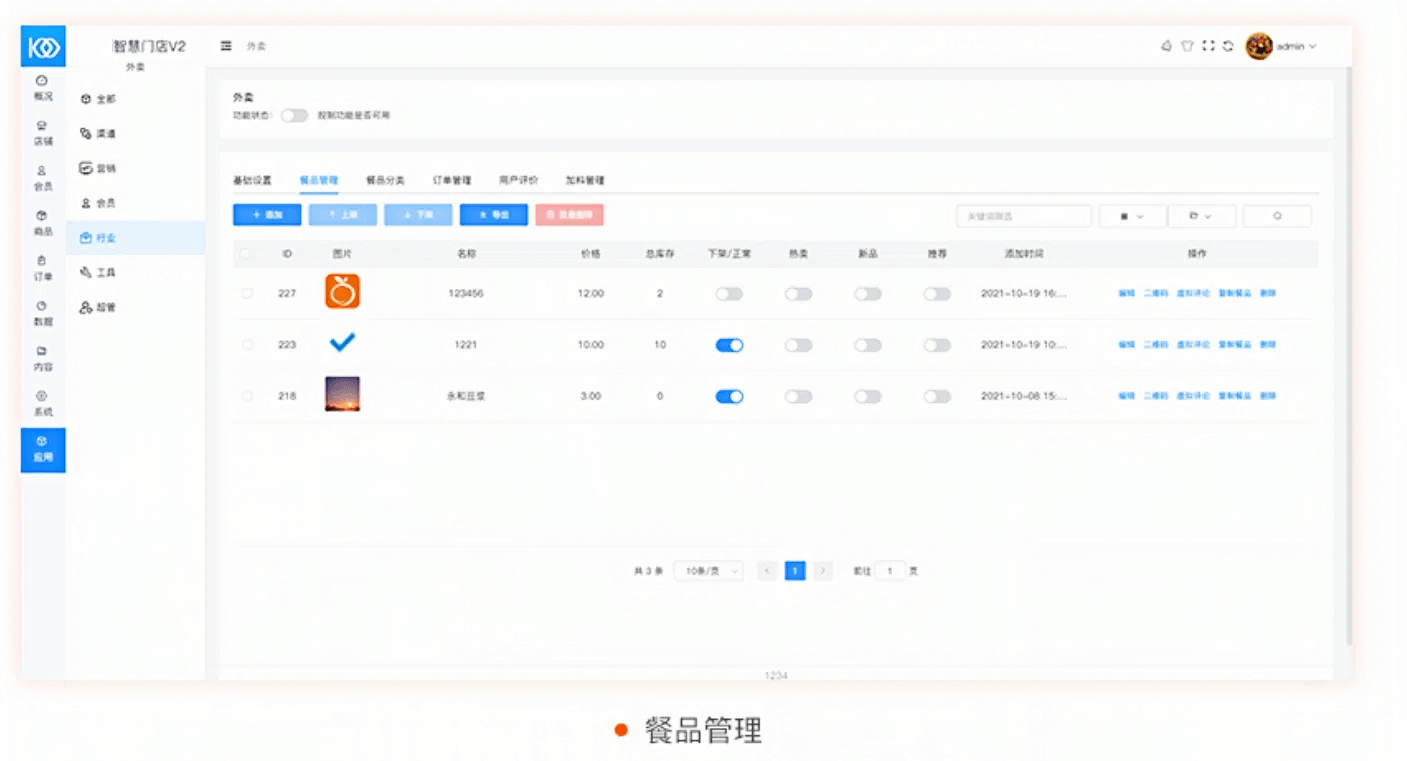Turn off the 下架/正常 switch for 永和豆浆
This screenshot has height=761, width=1407.
point(729,395)
